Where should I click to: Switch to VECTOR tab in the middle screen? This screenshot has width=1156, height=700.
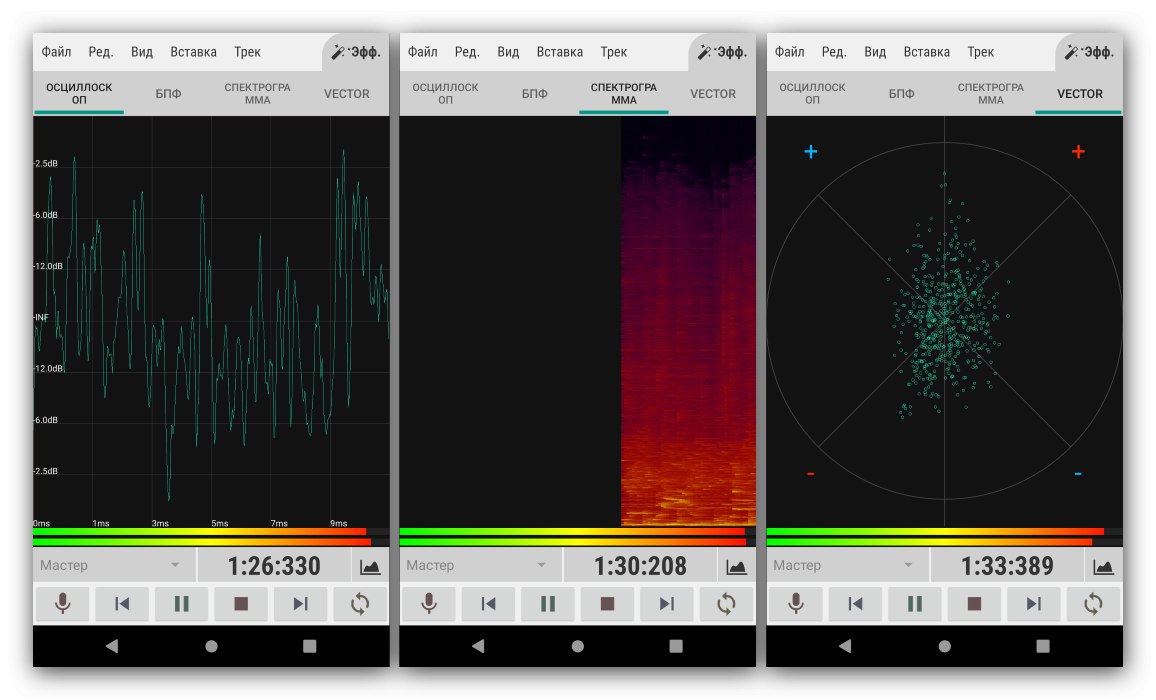[713, 94]
